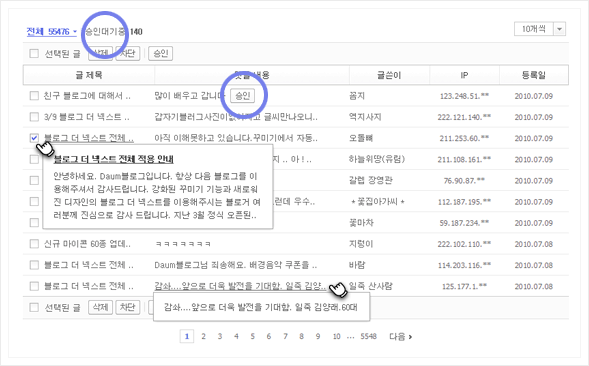The image size is (589, 366).
Task: Click author name 지렁이
Action: pyautogui.click(x=361, y=244)
